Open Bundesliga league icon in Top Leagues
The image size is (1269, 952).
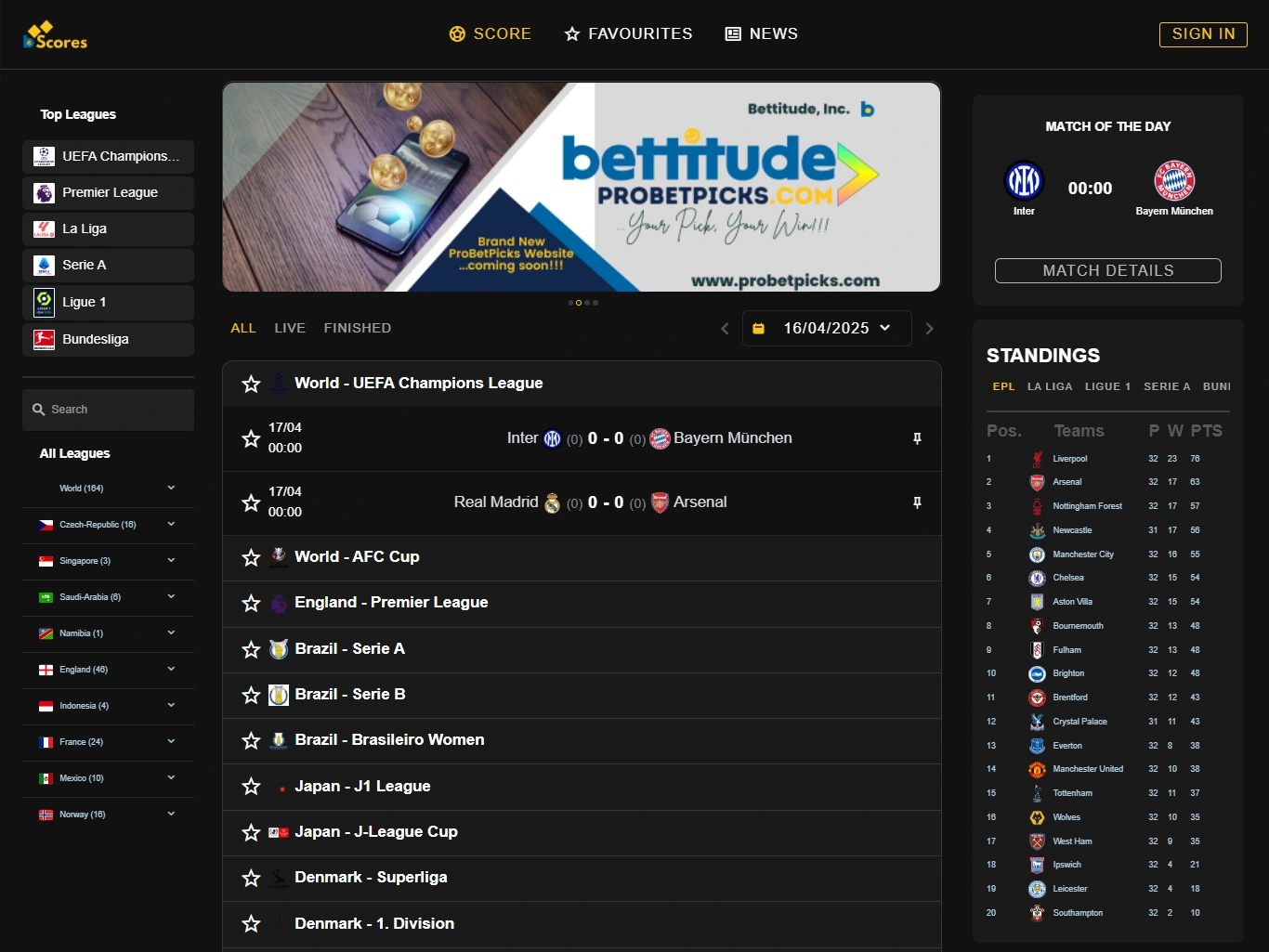[44, 340]
